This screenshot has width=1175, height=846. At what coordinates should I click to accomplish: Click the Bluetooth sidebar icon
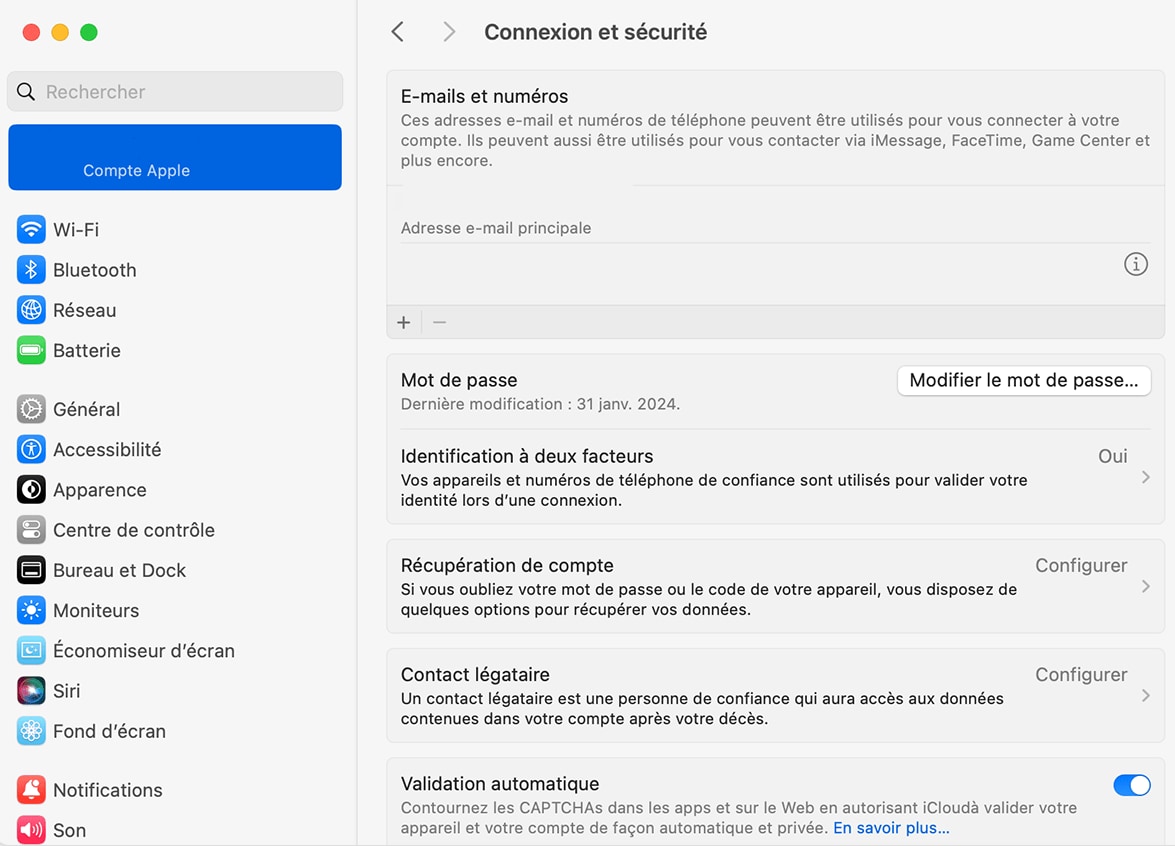coord(31,270)
